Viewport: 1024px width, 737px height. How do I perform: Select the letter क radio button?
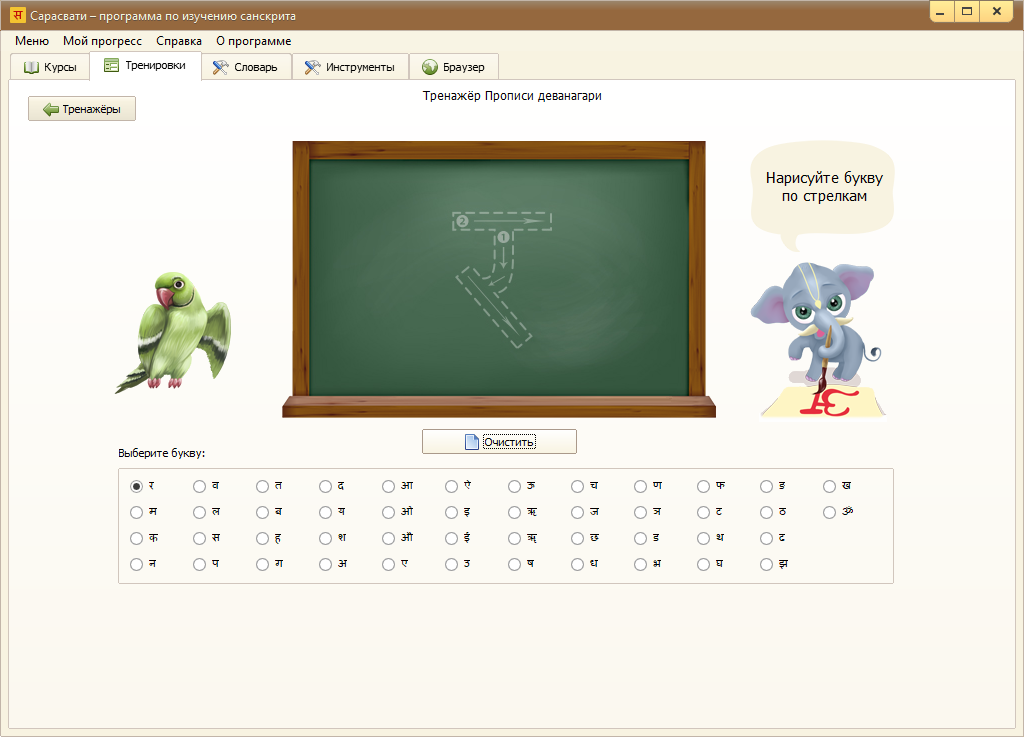tap(137, 538)
